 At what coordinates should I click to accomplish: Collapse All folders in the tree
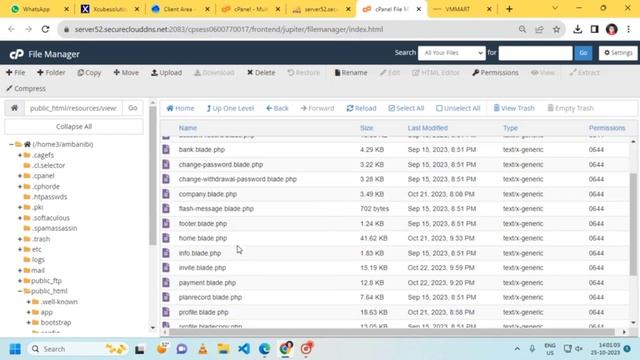coord(74,127)
